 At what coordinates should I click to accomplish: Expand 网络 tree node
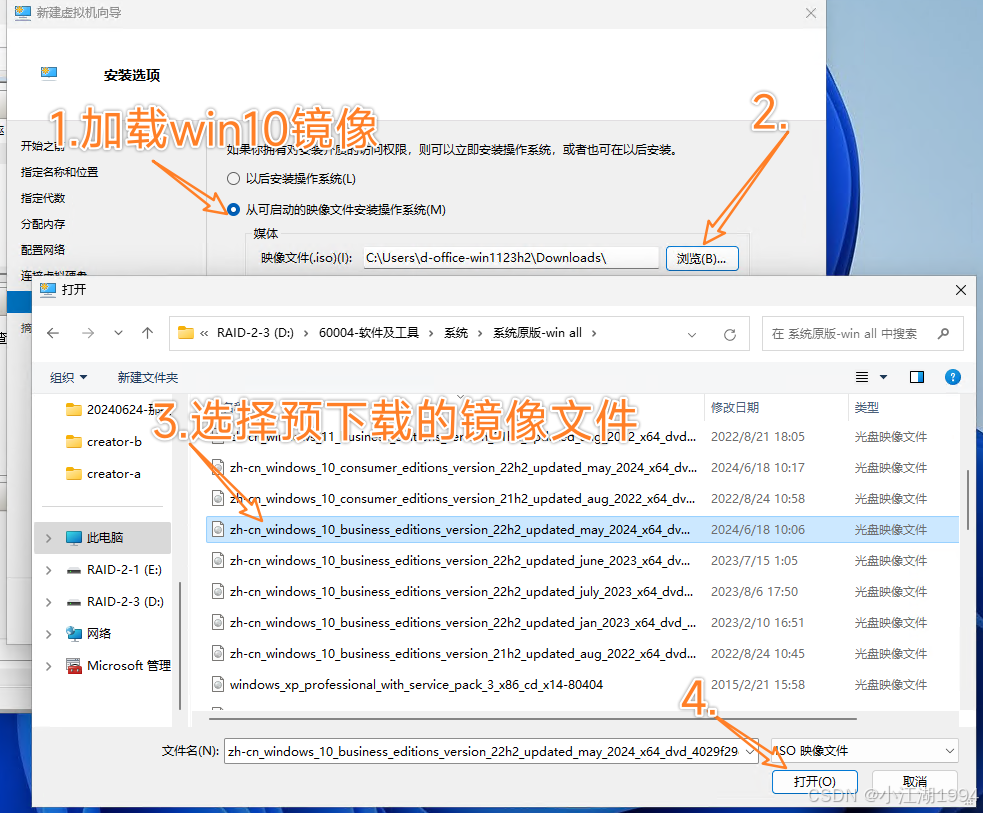pyautogui.click(x=49, y=634)
